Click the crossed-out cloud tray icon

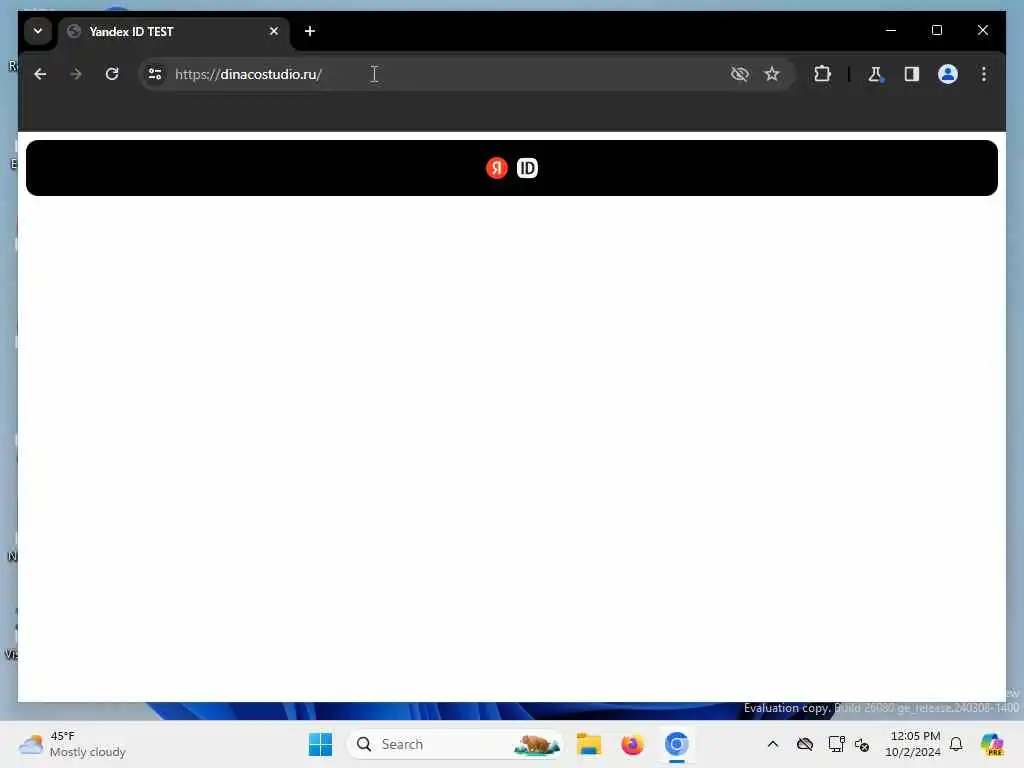tap(805, 744)
